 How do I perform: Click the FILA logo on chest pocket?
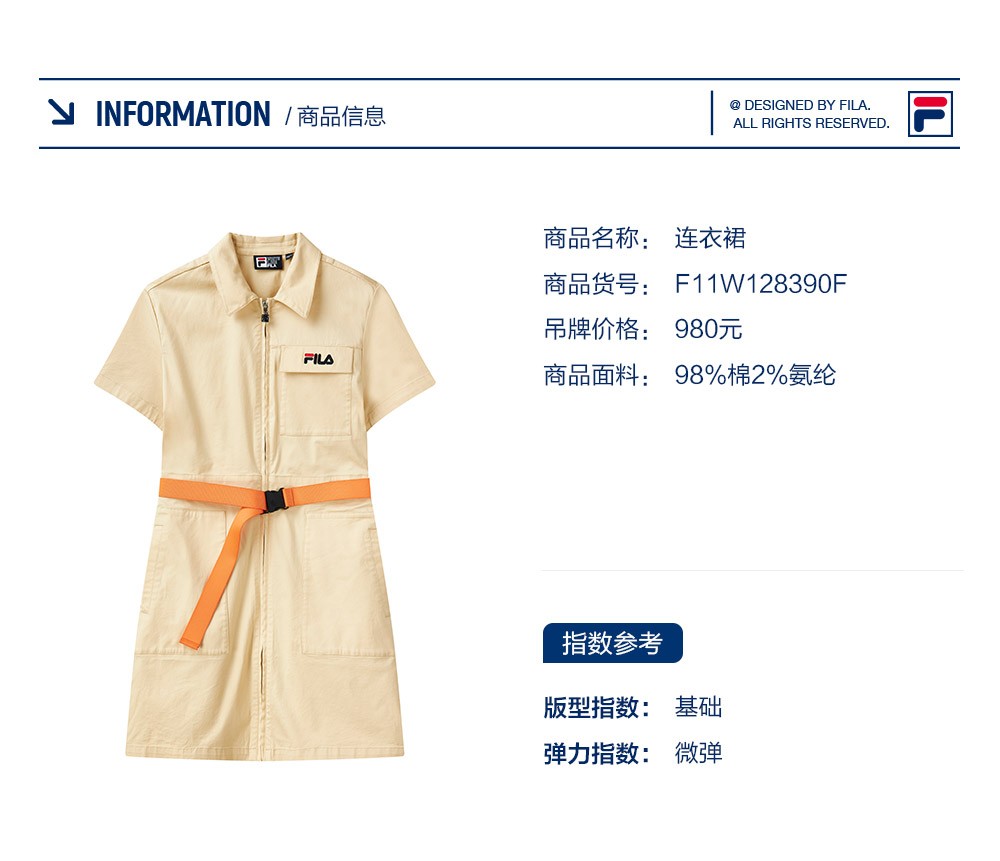(x=318, y=359)
